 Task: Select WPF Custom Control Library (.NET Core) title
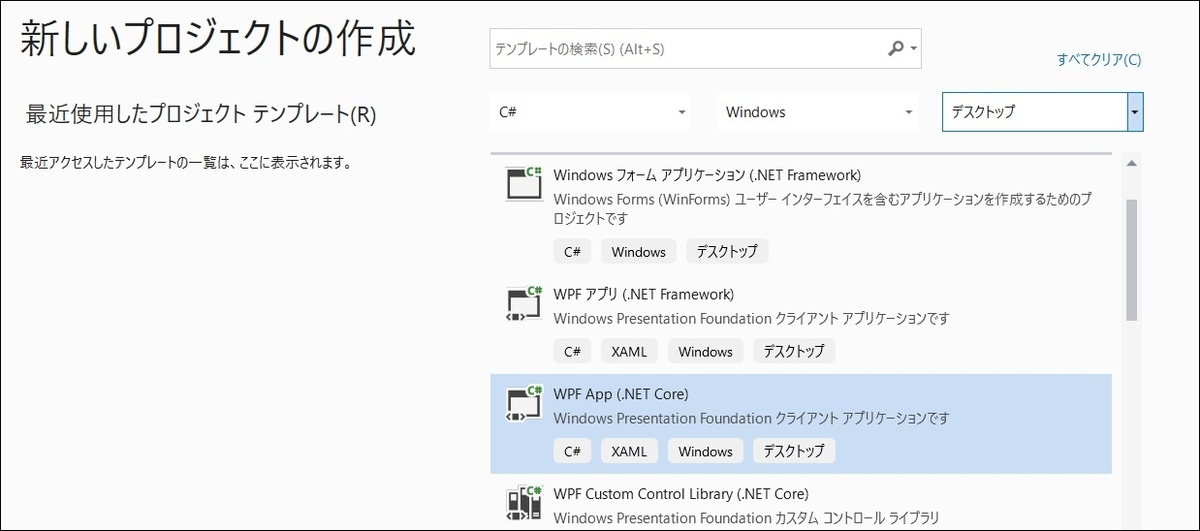tap(681, 494)
